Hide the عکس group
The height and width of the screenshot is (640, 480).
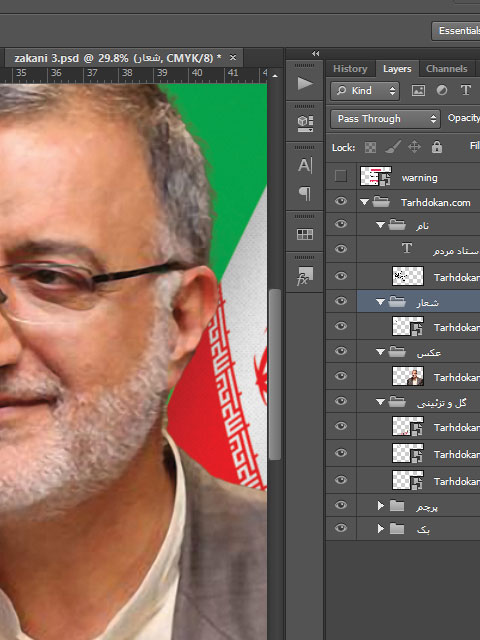pos(341,351)
